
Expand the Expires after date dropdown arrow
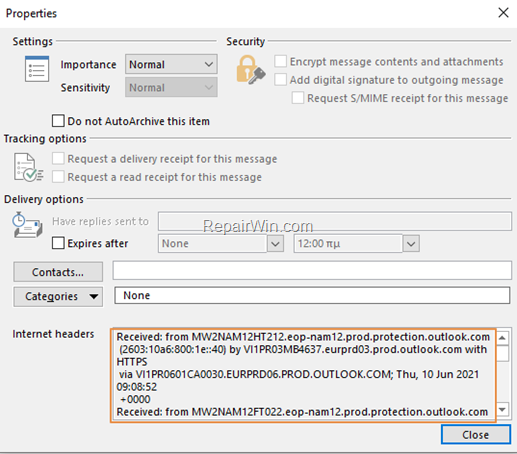pyautogui.click(x=275, y=244)
